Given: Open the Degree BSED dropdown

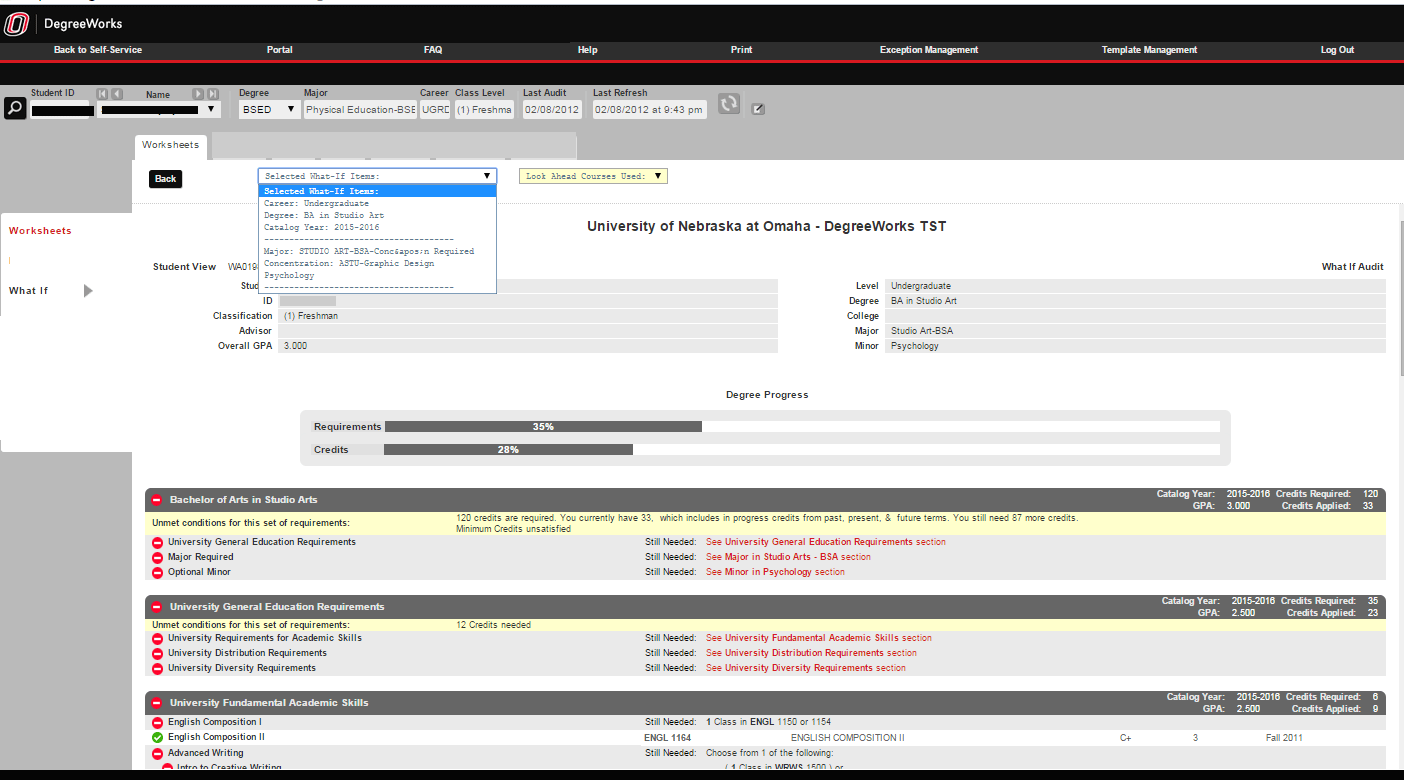Looking at the screenshot, I should click(x=269, y=110).
